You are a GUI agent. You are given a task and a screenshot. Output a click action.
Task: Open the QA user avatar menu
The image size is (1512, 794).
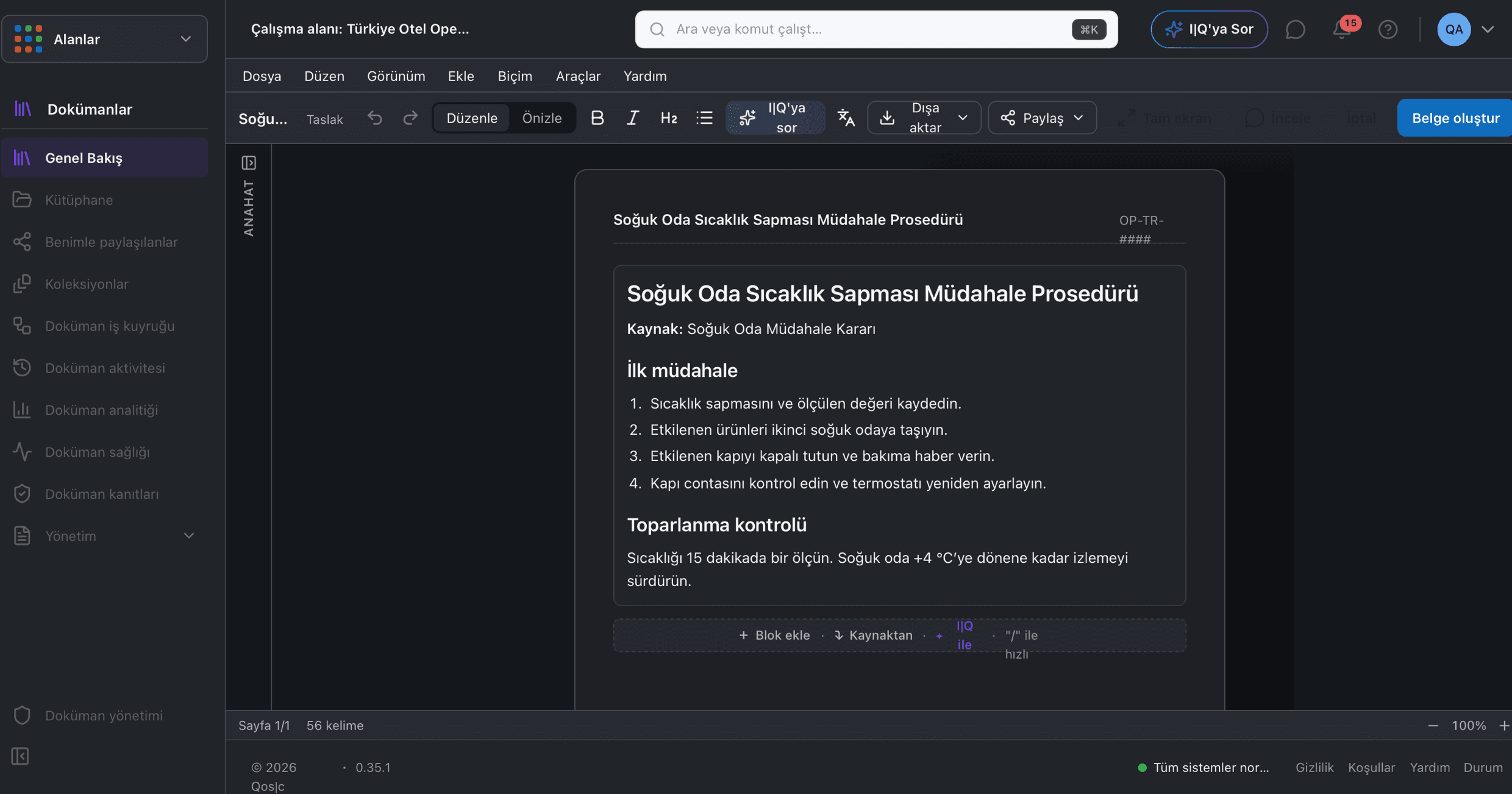1454,29
